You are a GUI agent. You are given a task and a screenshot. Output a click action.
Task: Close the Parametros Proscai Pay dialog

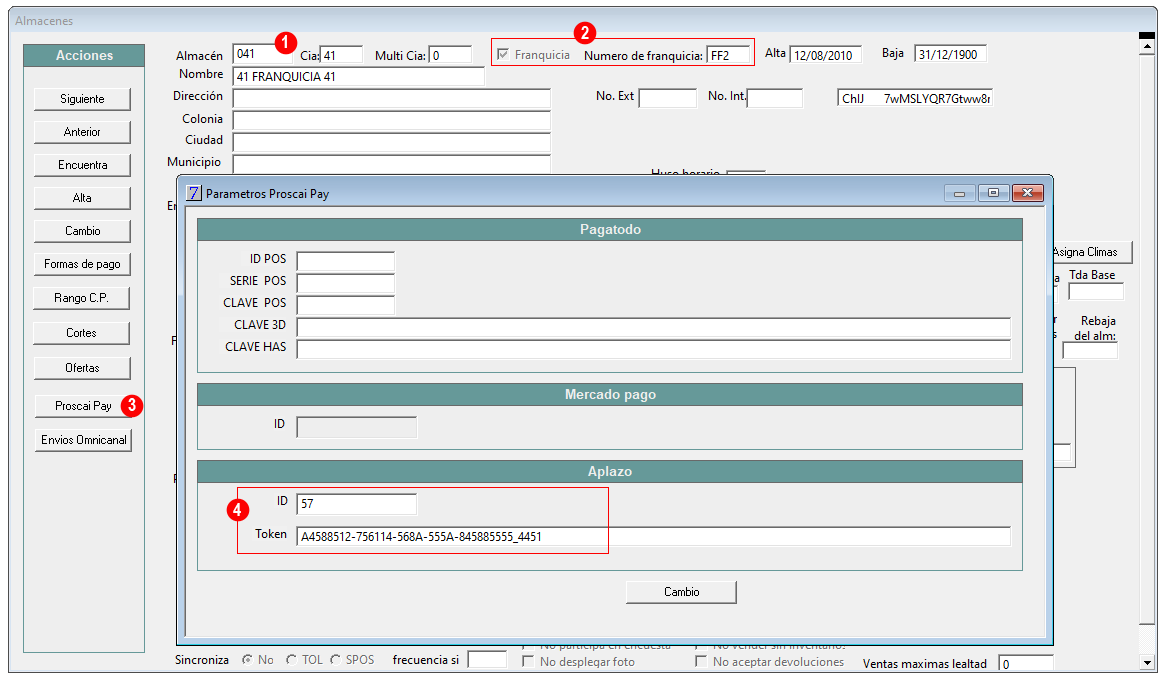[x=1028, y=193]
